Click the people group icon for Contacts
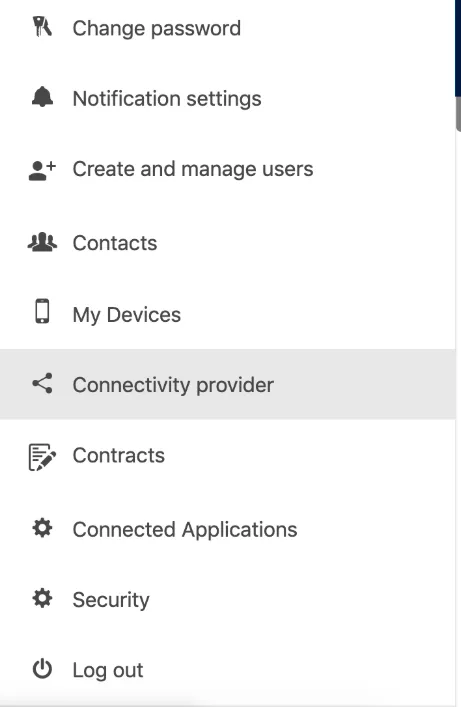 pyautogui.click(x=42, y=242)
